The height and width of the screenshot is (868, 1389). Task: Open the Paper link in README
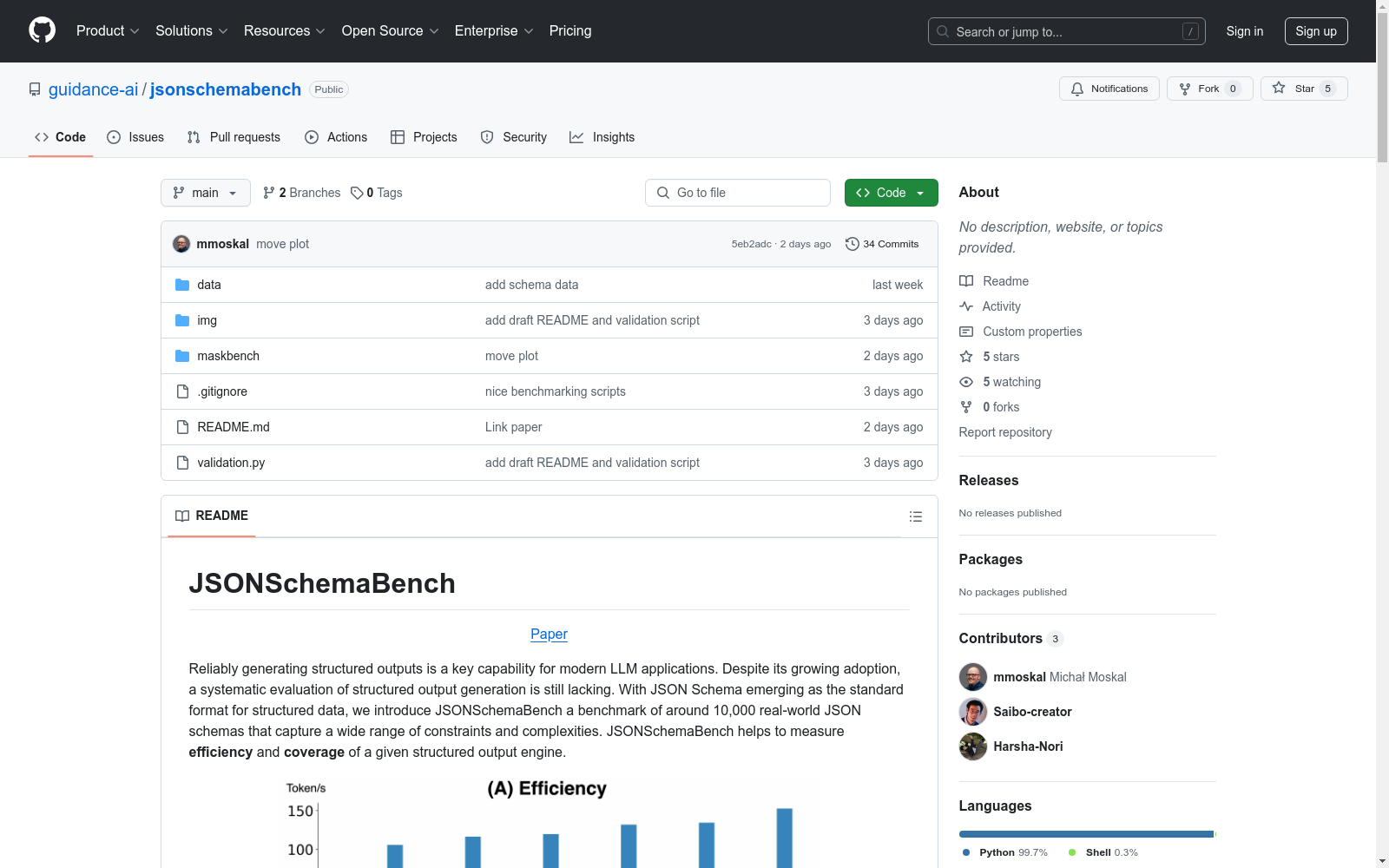(549, 635)
